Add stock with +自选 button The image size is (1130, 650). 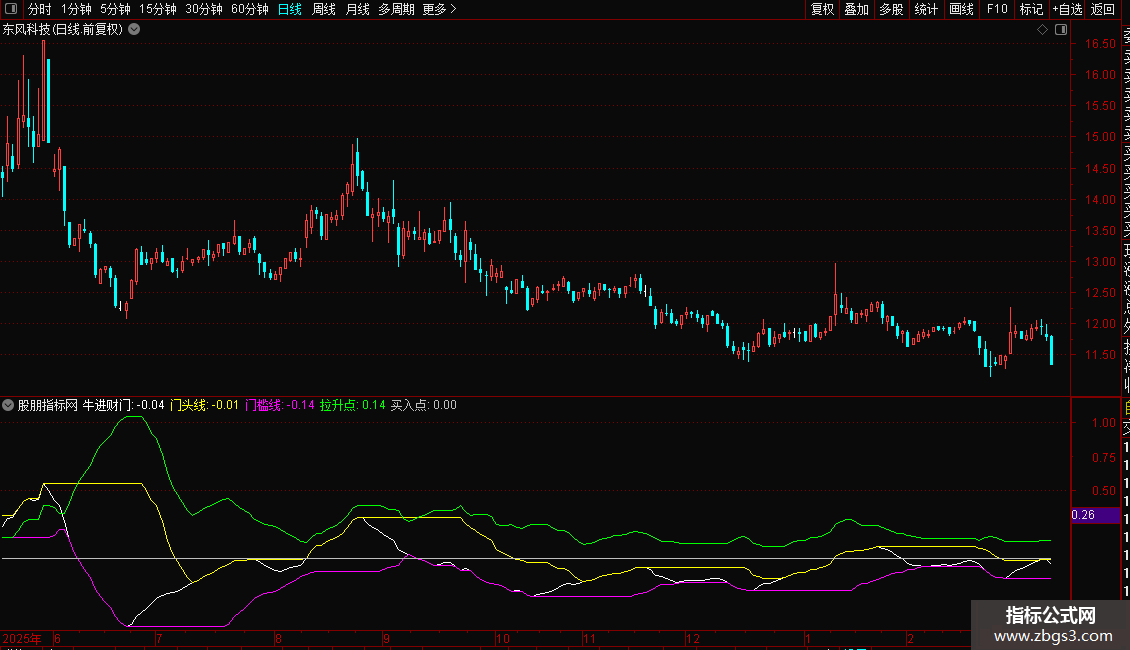(1067, 9)
